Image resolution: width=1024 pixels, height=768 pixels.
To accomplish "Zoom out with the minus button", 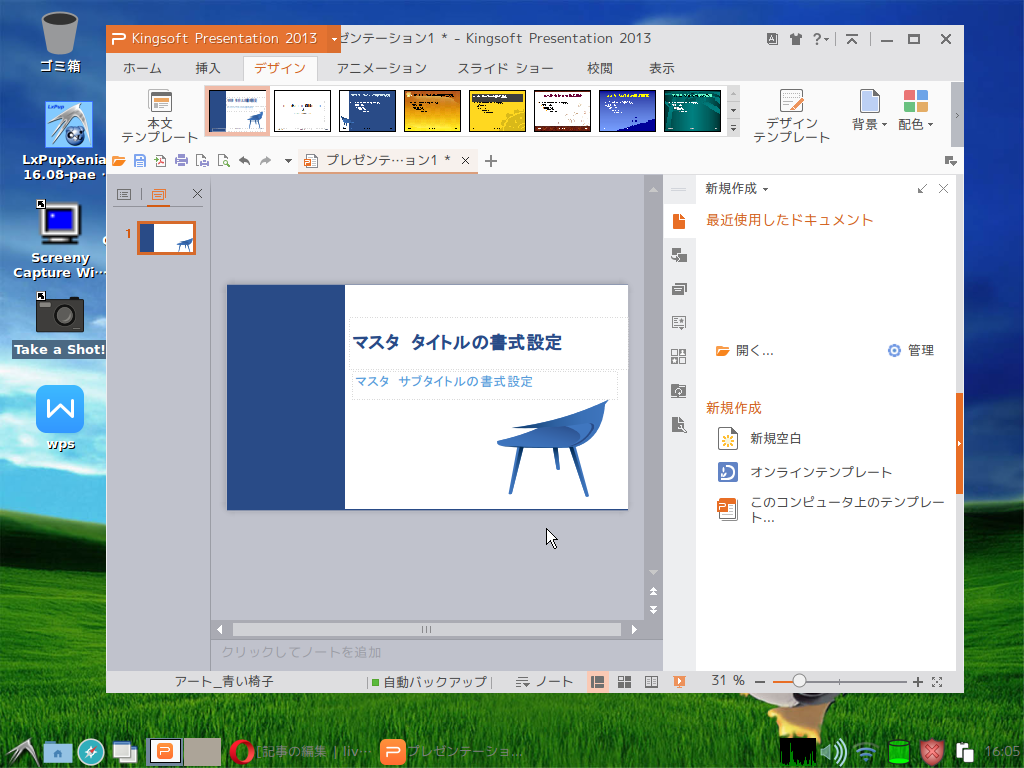I will tap(760, 682).
